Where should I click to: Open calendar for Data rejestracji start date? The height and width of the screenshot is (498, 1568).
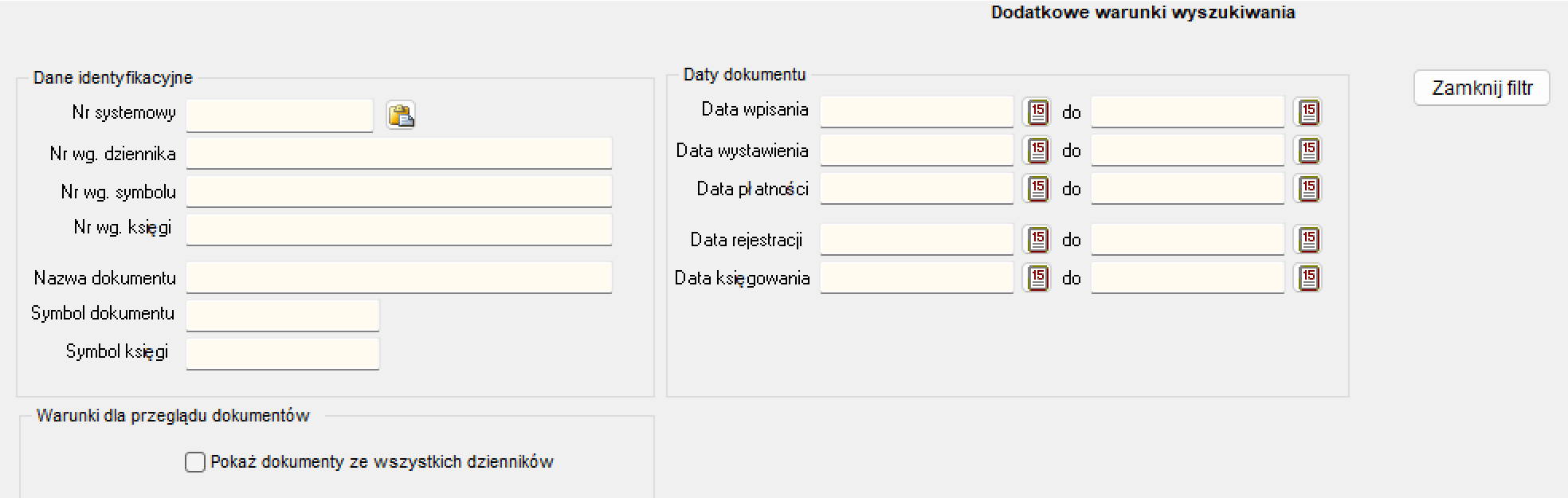click(x=1037, y=240)
